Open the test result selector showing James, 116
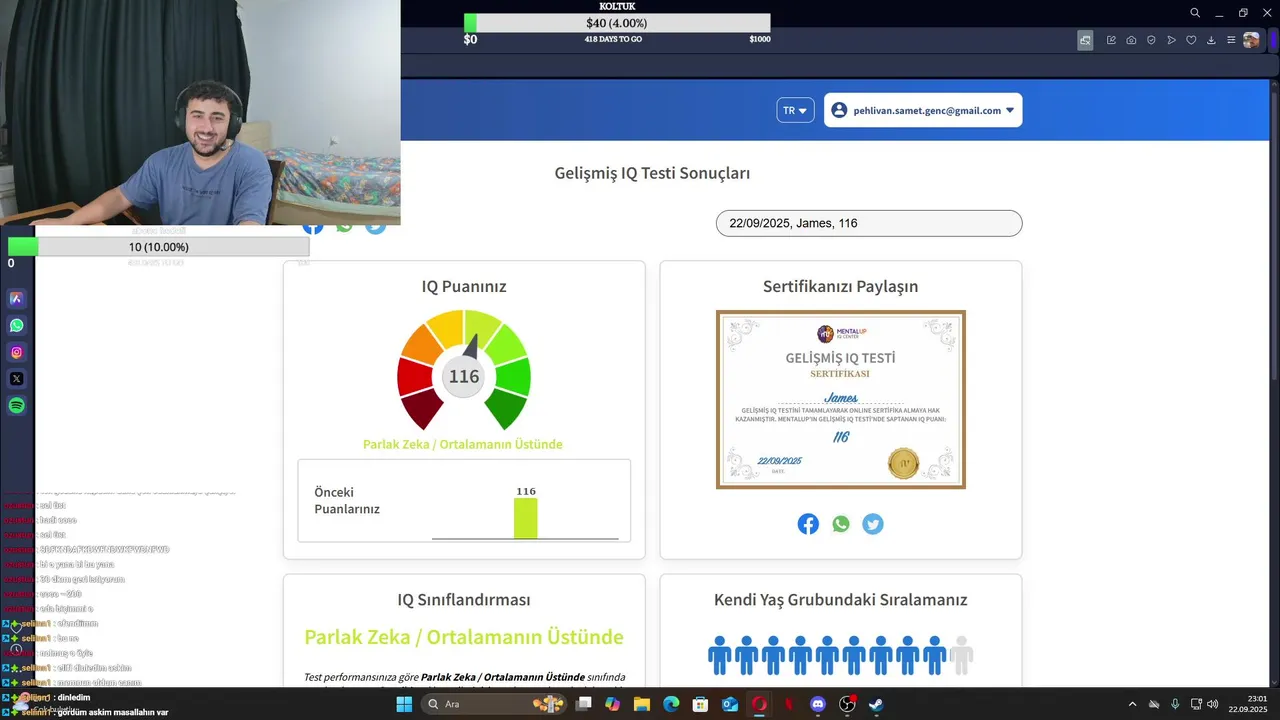This screenshot has height=720, width=1280. click(x=869, y=223)
